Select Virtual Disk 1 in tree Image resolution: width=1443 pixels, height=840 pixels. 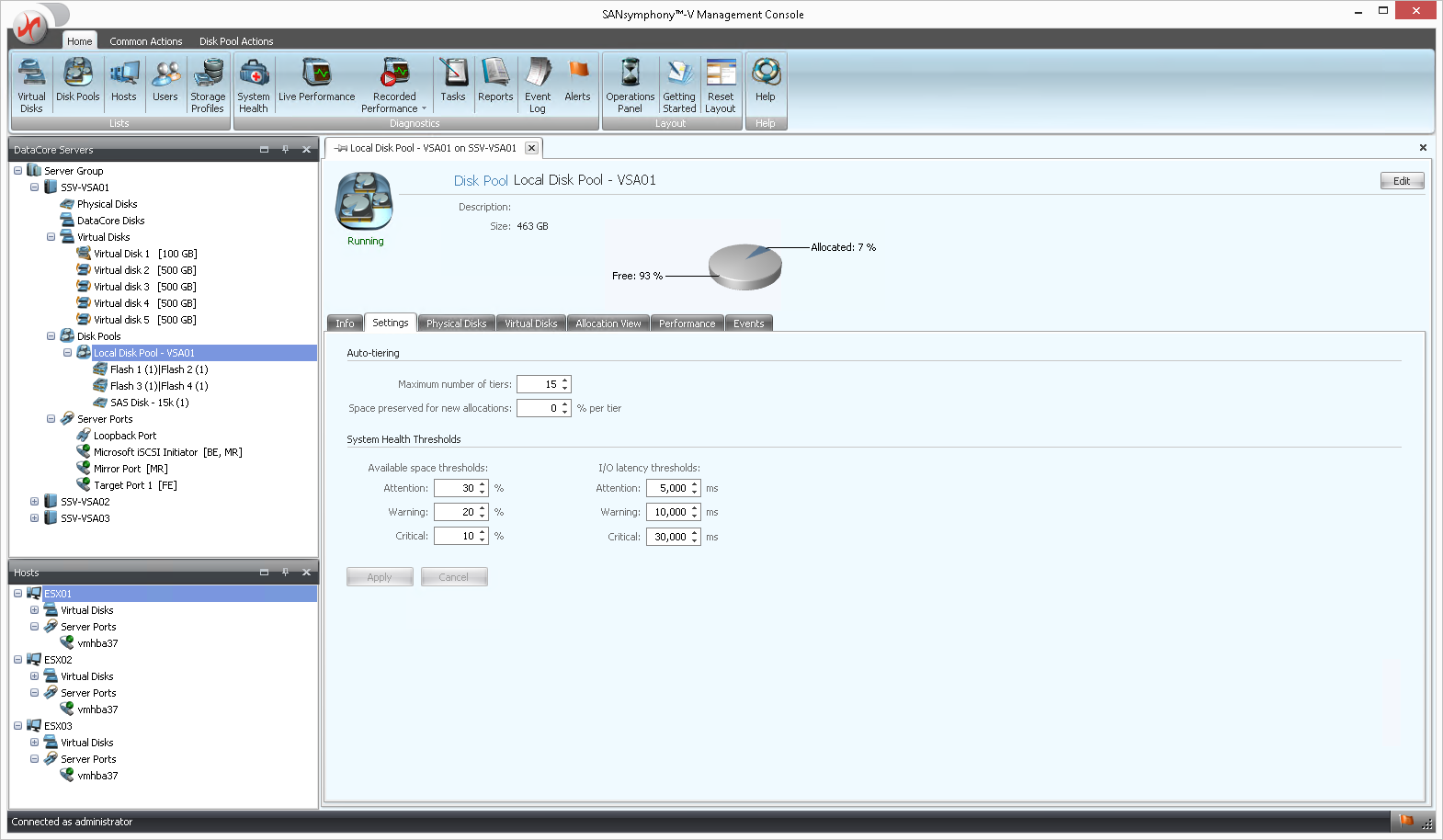121,254
